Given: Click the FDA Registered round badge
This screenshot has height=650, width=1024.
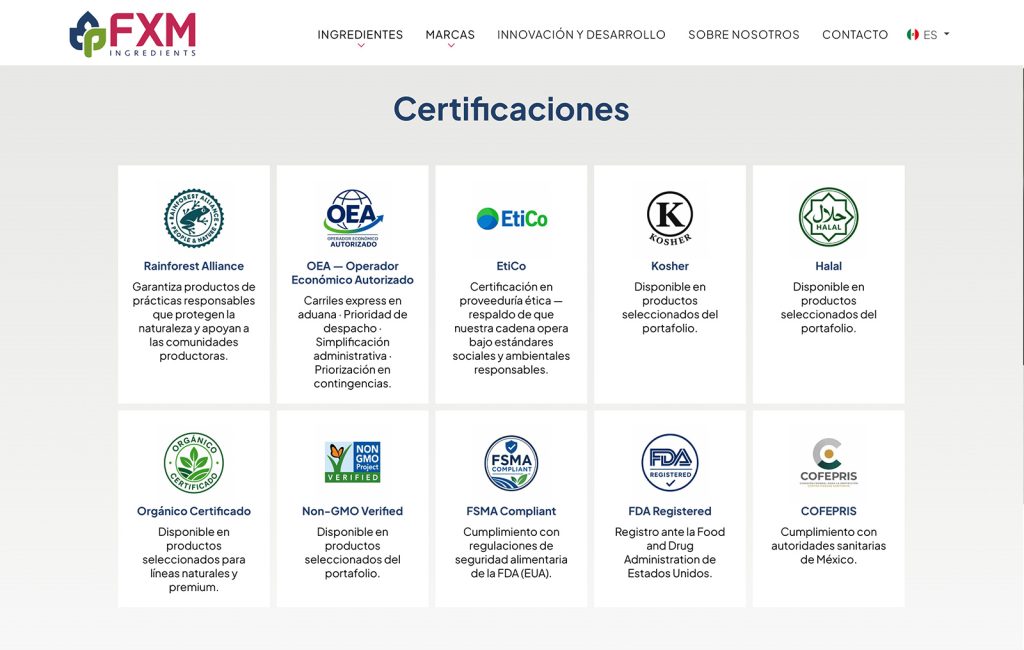Looking at the screenshot, I should (670, 463).
